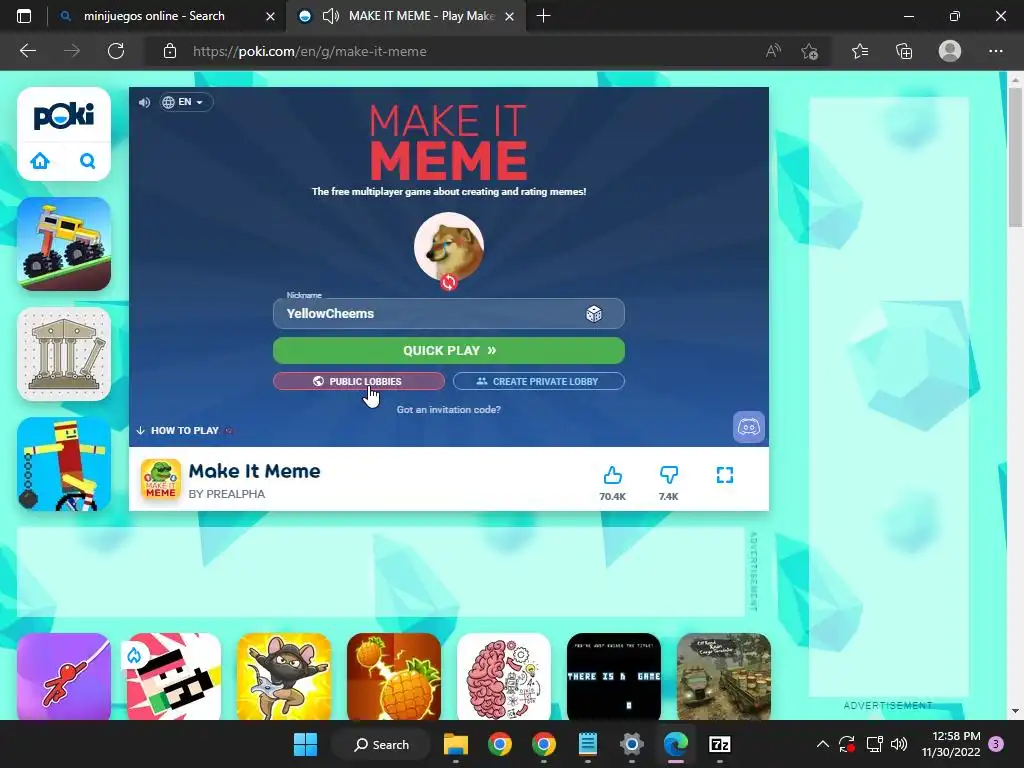Open the brain puzzle game thumbnail

[x=504, y=677]
